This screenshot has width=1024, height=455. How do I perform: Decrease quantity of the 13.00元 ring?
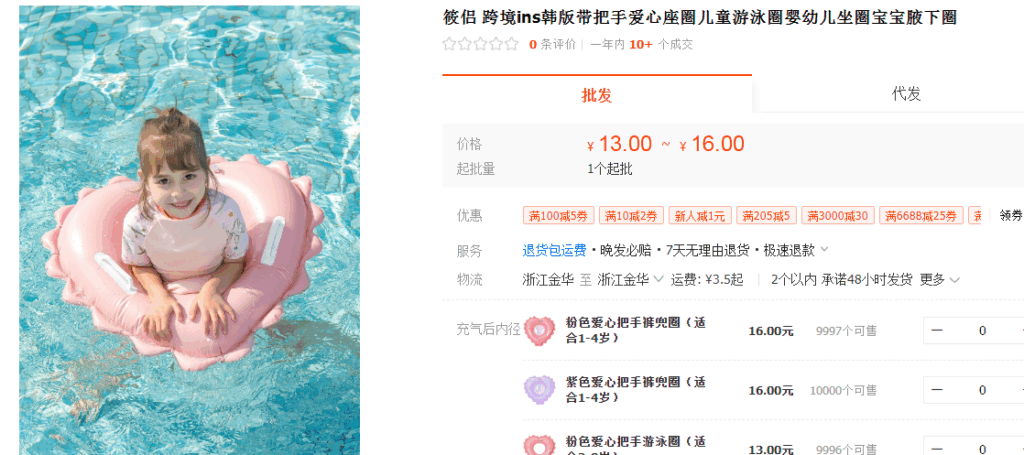[x=936, y=449]
